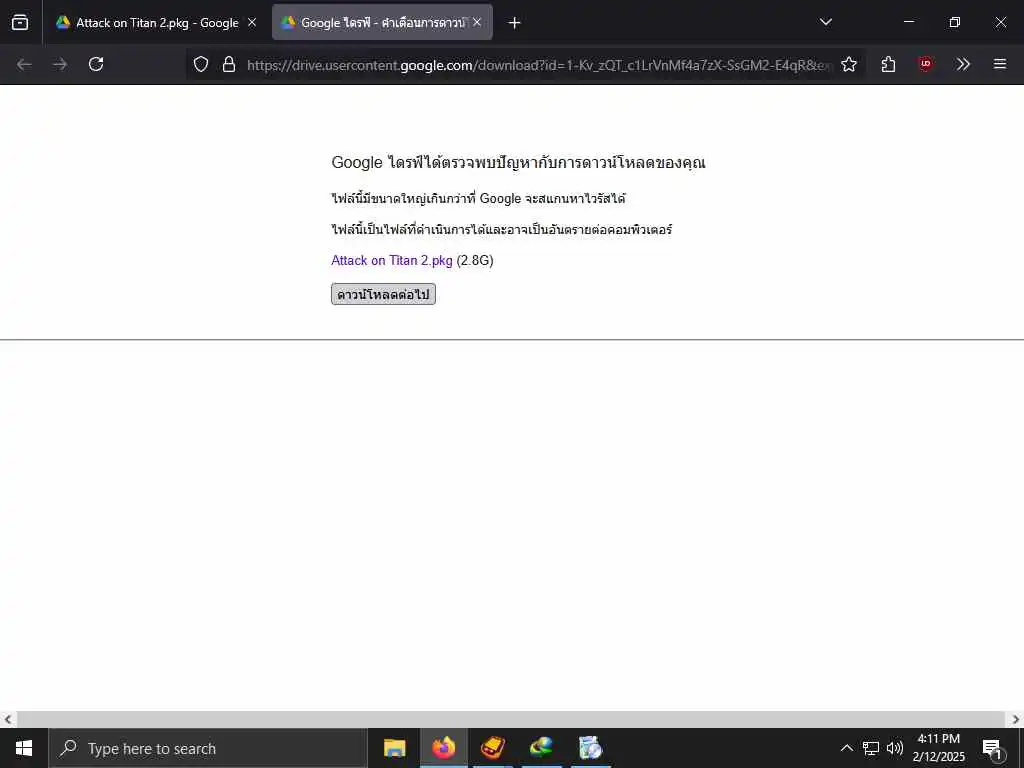Select Firefox in the taskbar

point(443,748)
